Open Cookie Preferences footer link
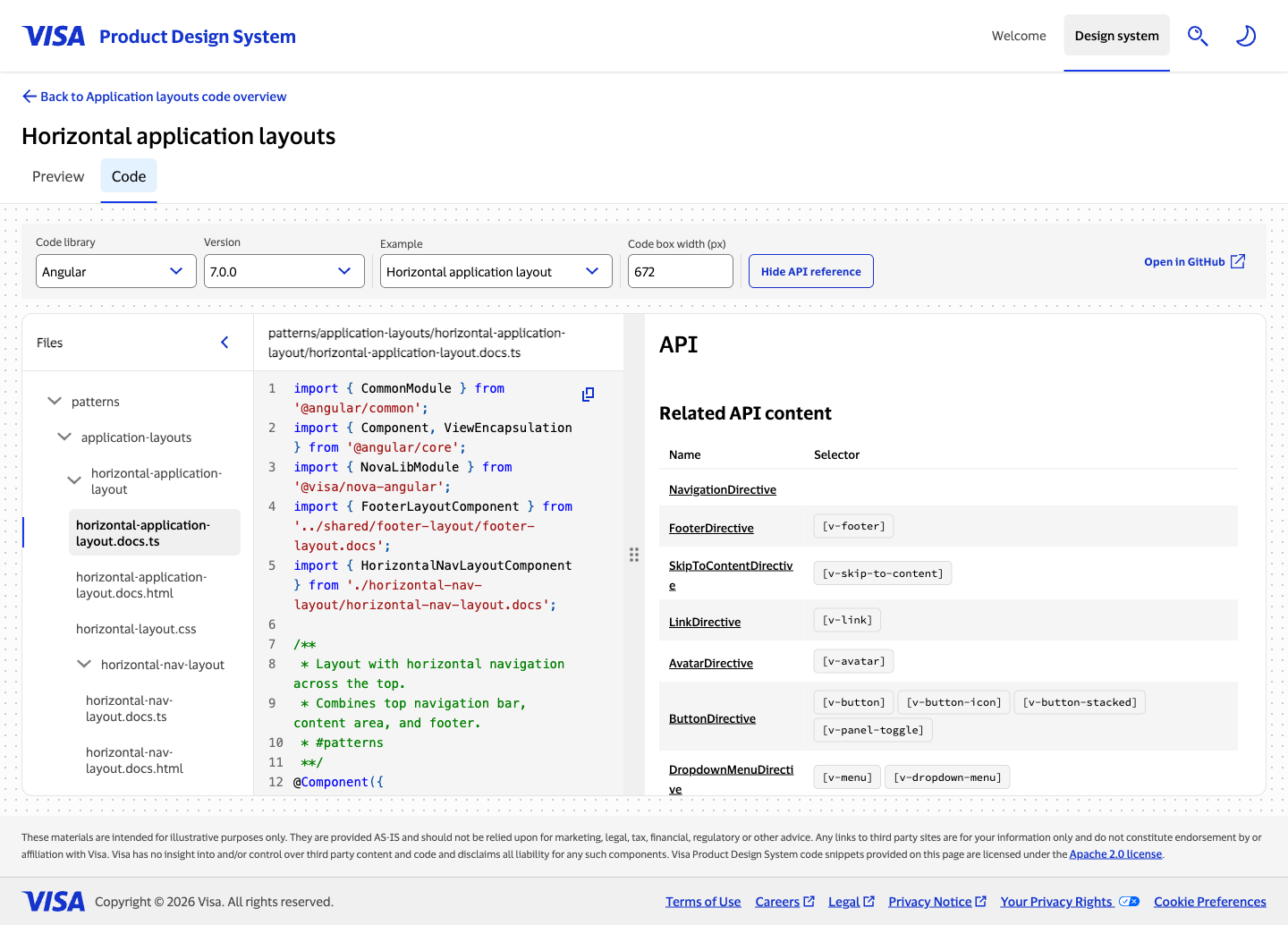Screen dimensions: 1288x925 point(1210,902)
